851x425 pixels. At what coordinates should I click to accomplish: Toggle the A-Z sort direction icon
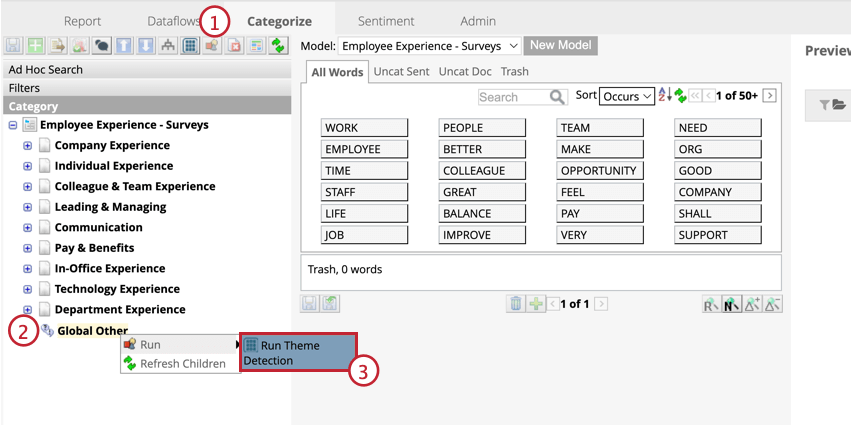(665, 96)
